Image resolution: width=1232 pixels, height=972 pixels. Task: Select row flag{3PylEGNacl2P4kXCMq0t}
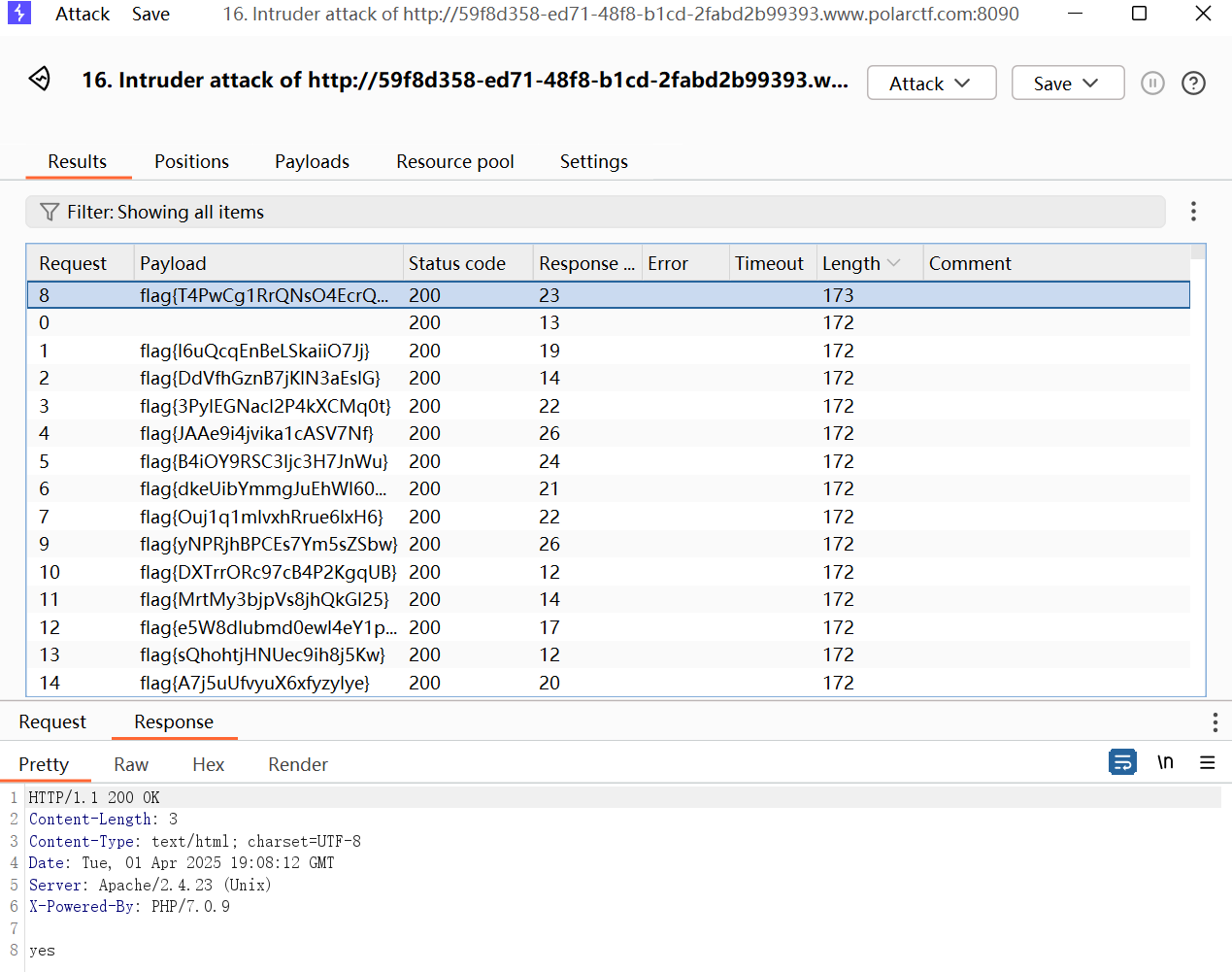pyautogui.click(x=609, y=406)
